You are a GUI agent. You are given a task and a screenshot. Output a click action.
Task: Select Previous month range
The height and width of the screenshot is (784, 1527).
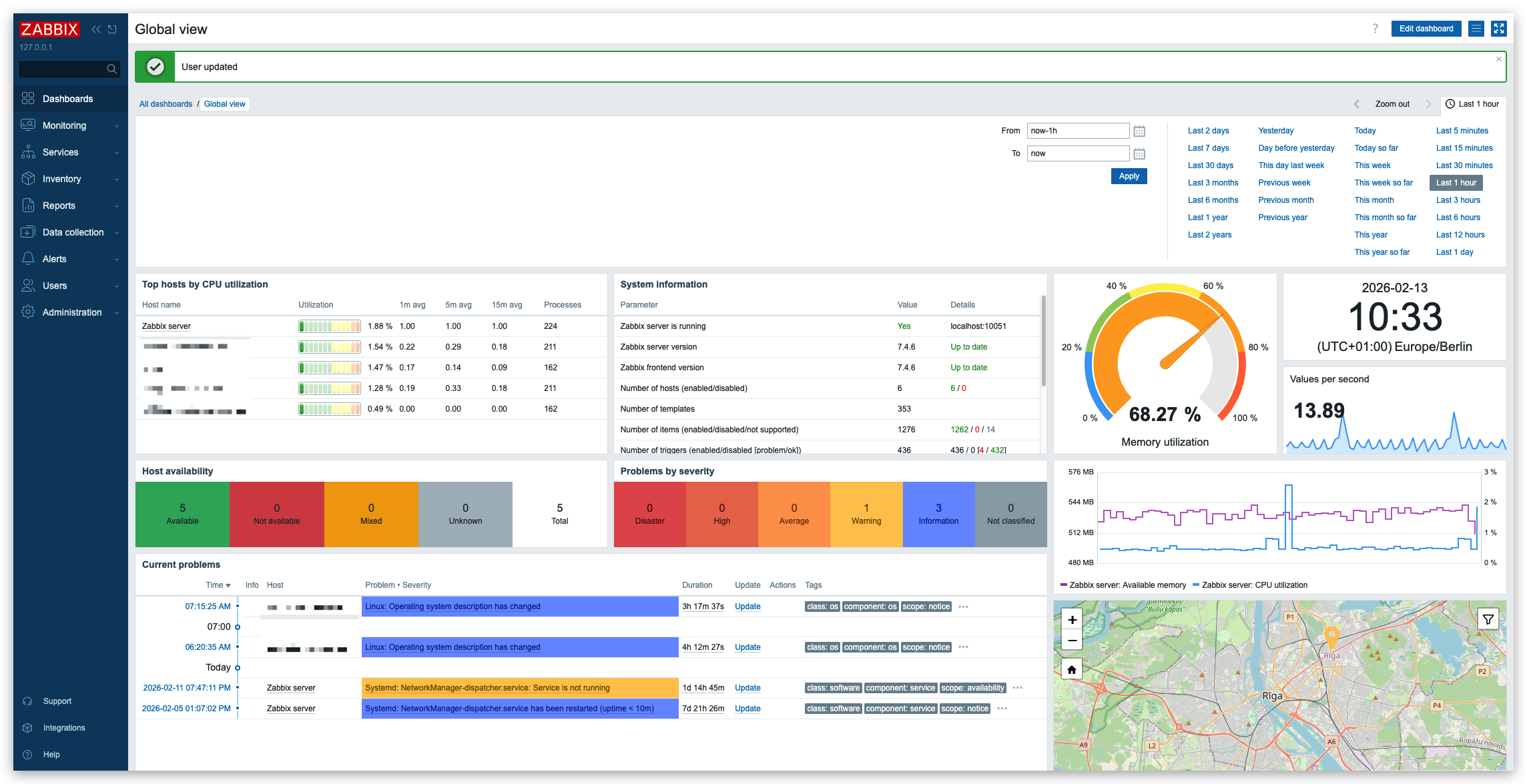(1285, 200)
